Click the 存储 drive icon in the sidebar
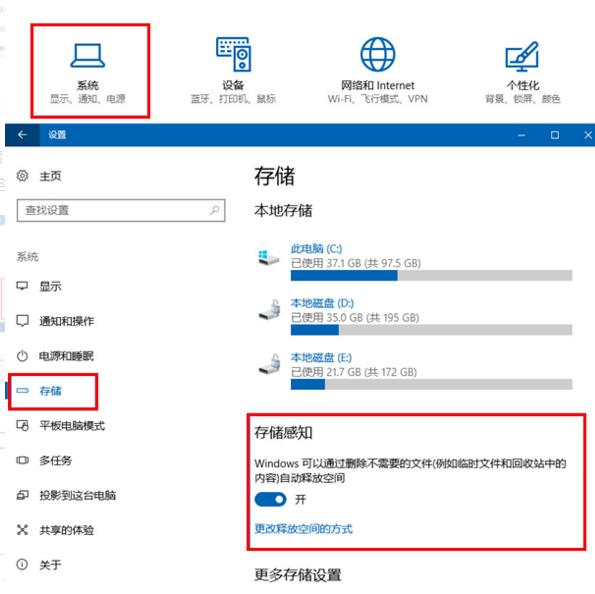The width and height of the screenshot is (595, 594). click(22, 390)
